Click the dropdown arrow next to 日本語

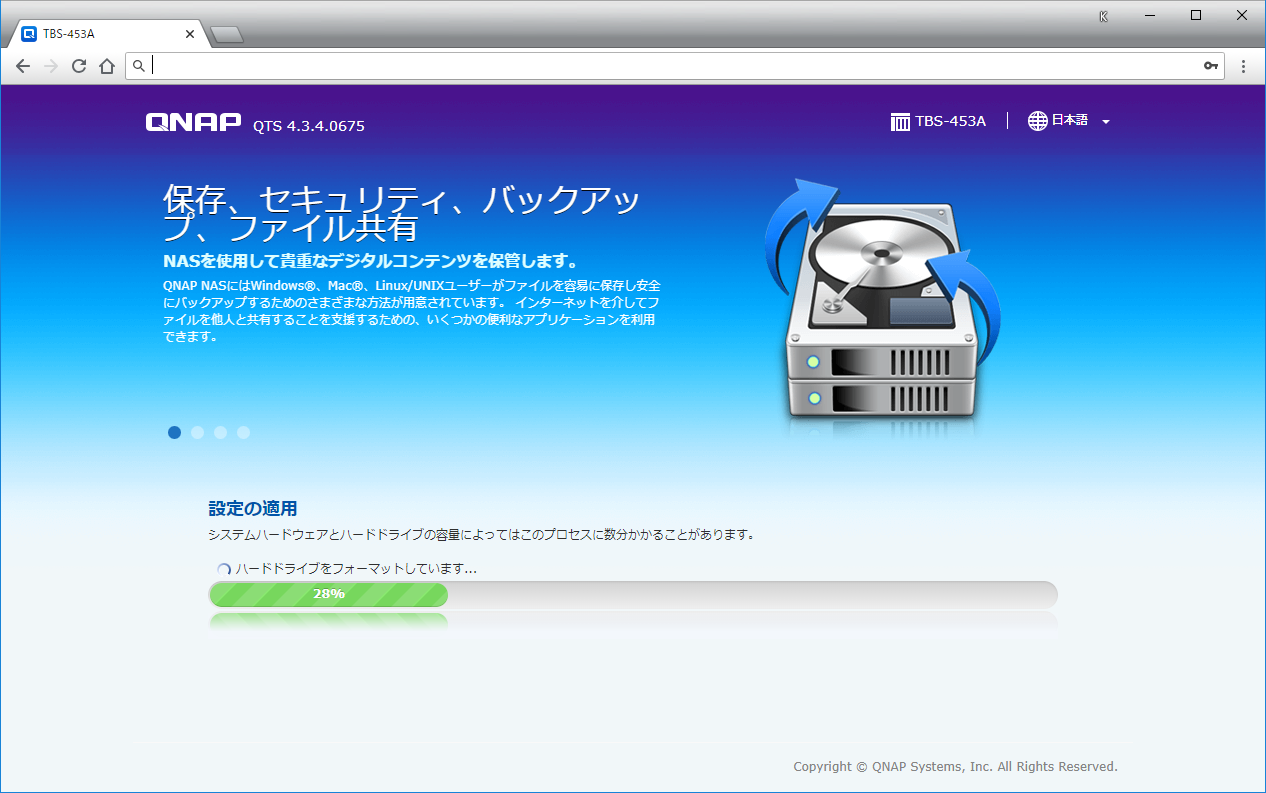[1106, 122]
